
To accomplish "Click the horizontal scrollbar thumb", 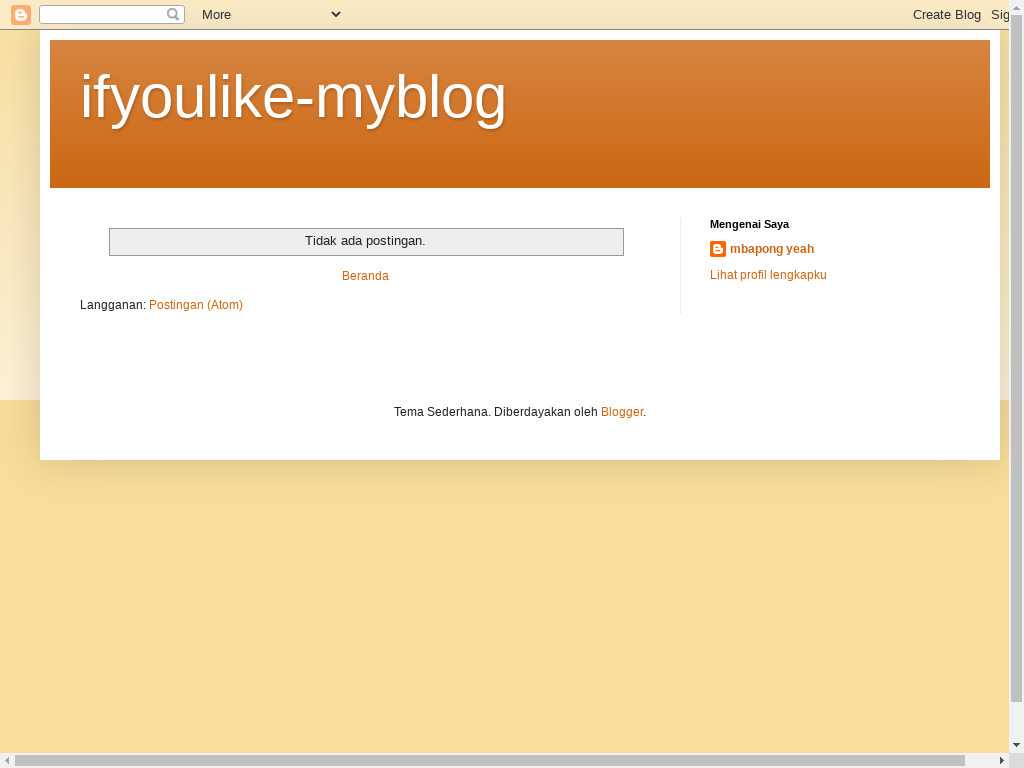I will [490, 760].
